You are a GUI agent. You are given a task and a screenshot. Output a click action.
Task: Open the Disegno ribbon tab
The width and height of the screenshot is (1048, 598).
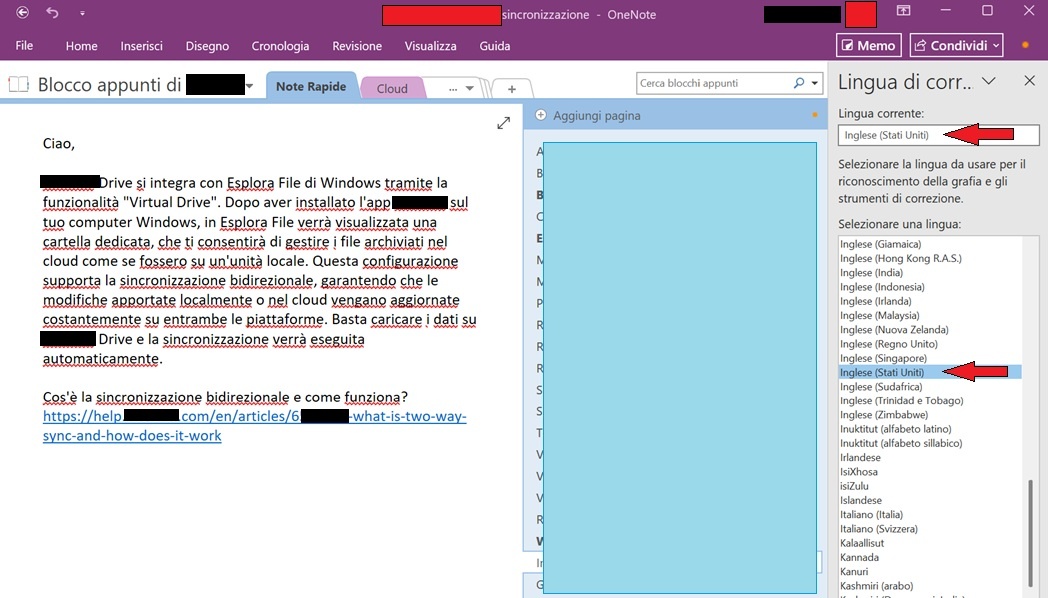tap(207, 46)
